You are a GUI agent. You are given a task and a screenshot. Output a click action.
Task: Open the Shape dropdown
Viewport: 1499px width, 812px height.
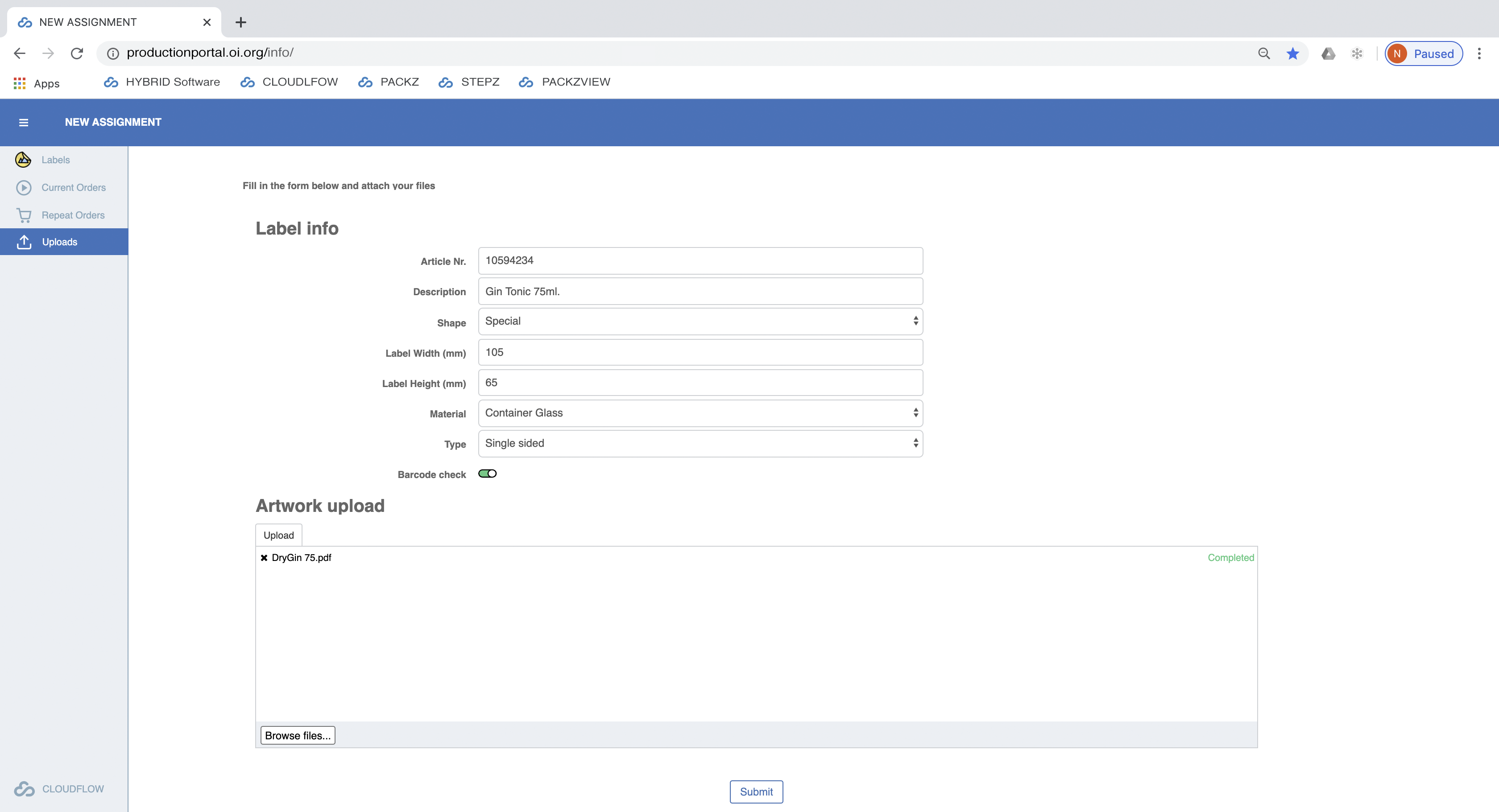click(700, 321)
